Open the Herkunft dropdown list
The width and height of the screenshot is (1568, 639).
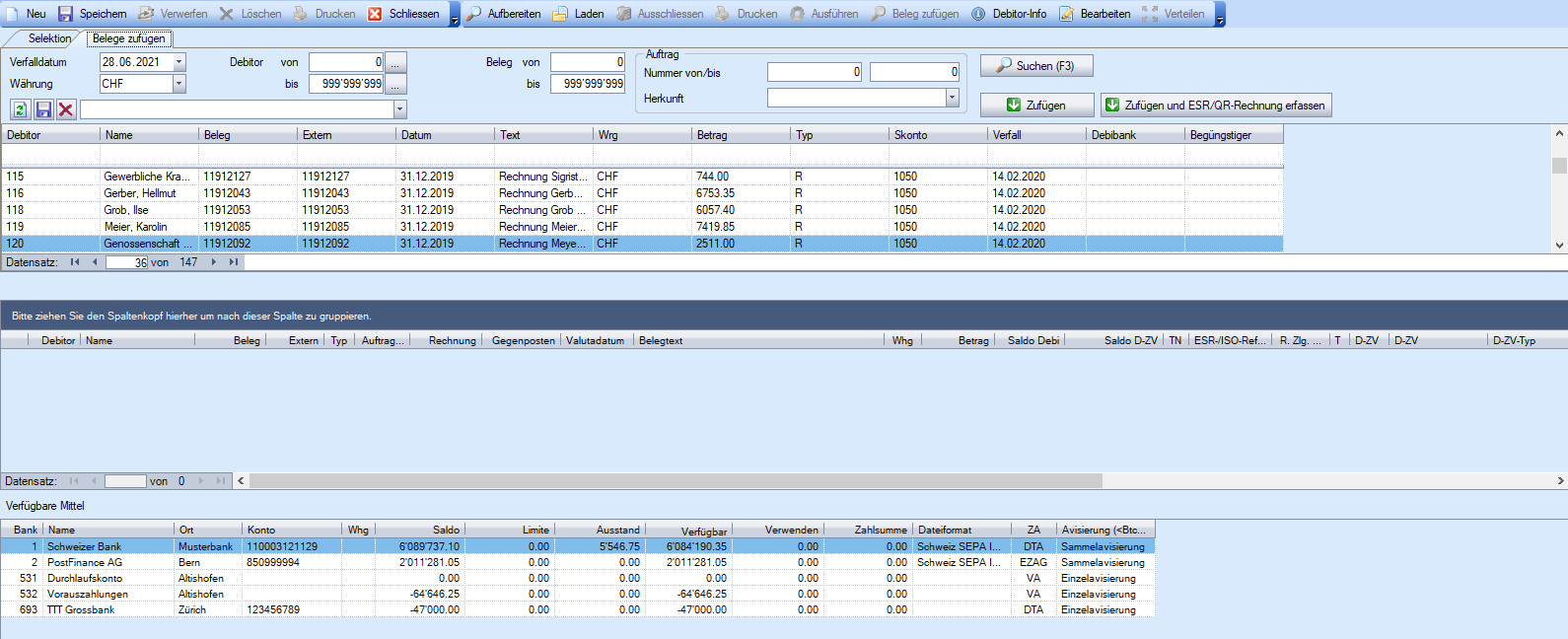[x=952, y=98]
